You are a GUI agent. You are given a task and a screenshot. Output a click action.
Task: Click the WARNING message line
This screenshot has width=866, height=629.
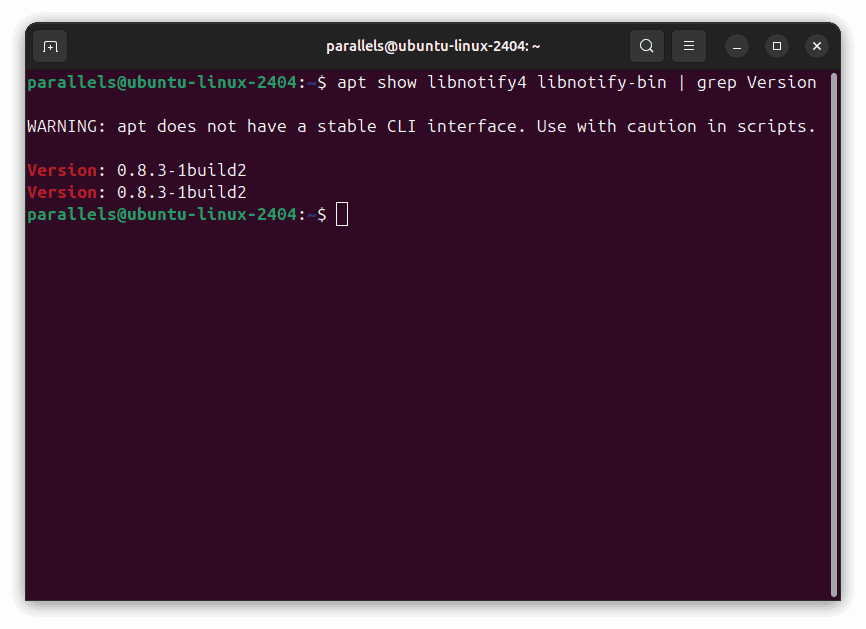[x=420, y=126]
